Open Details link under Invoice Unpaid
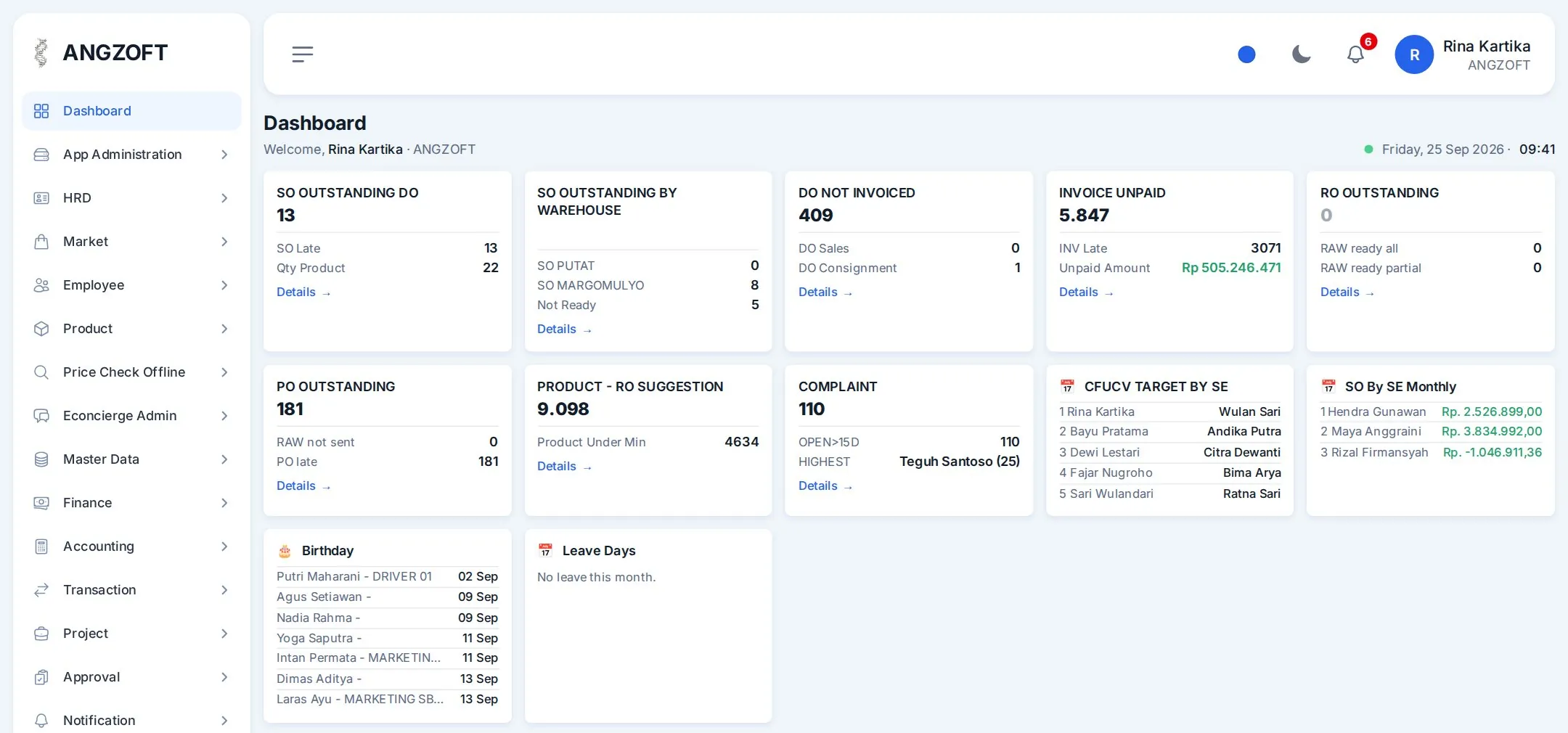The height and width of the screenshot is (733, 1568). click(1086, 292)
